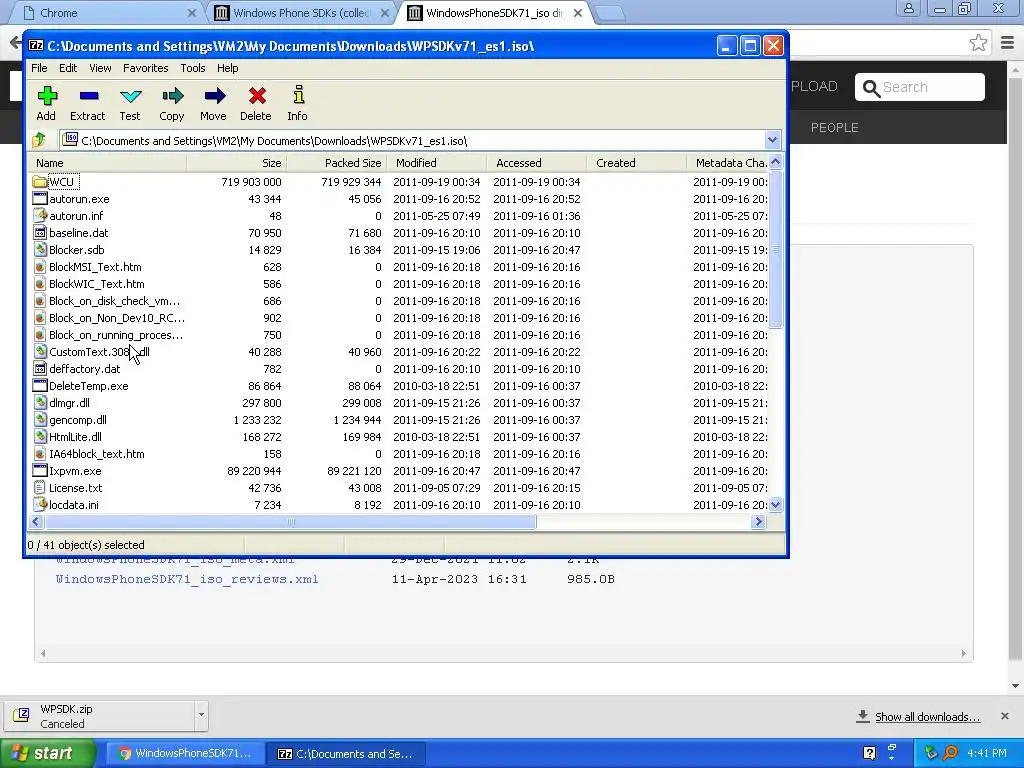This screenshot has height=768, width=1024.
Task: Open the Tools menu
Action: (x=193, y=68)
